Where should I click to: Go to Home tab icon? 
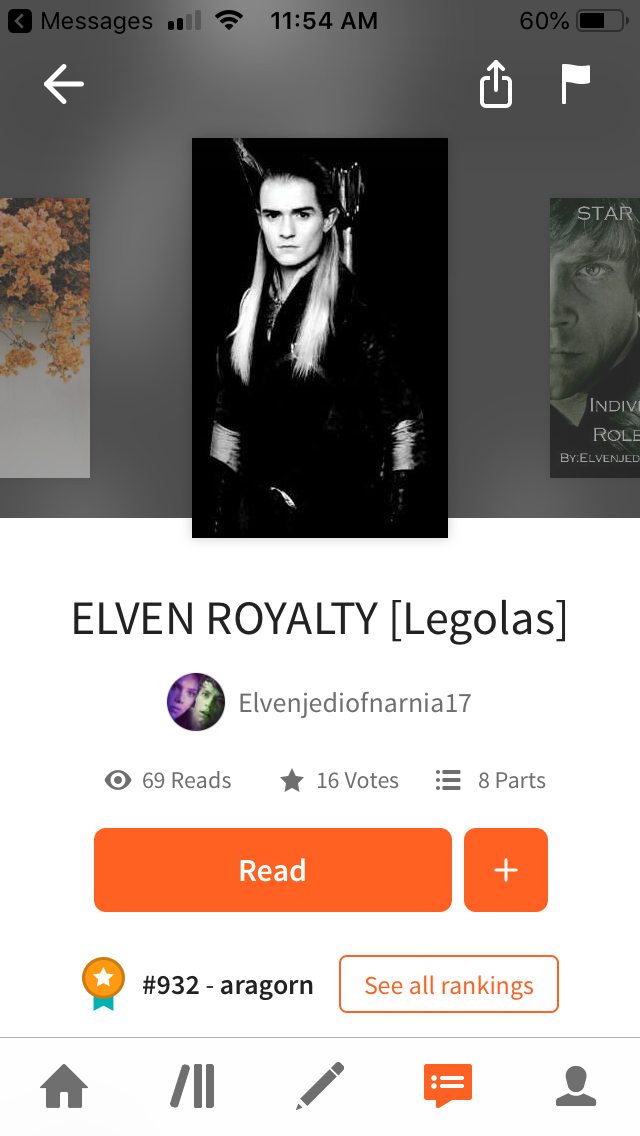[64, 1086]
